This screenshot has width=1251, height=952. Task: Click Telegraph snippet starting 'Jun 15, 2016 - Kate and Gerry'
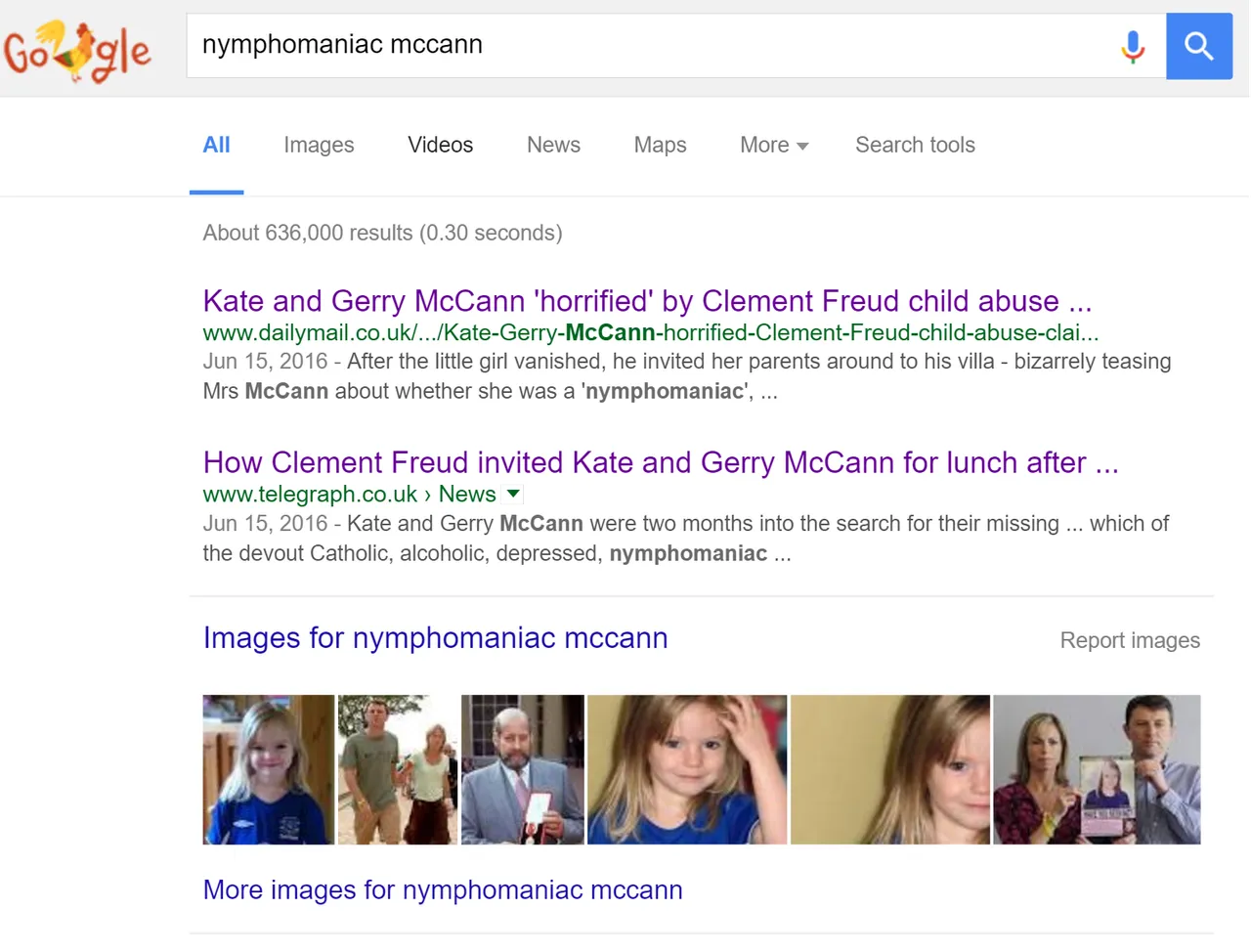tap(685, 539)
